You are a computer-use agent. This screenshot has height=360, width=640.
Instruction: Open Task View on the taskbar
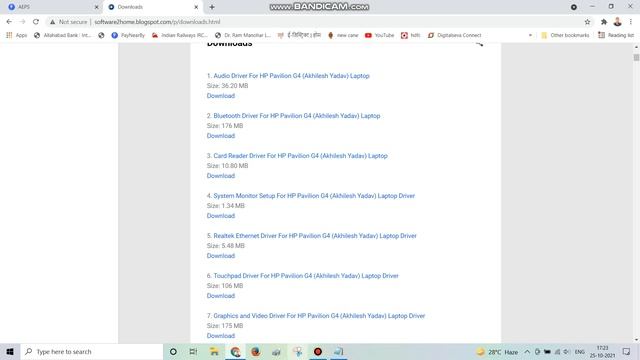pyautogui.click(x=193, y=351)
